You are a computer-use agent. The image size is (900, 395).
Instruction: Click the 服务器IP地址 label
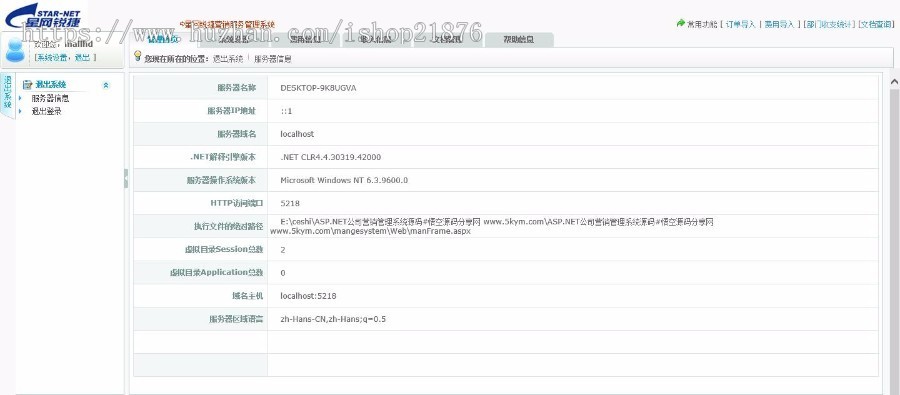(x=231, y=111)
